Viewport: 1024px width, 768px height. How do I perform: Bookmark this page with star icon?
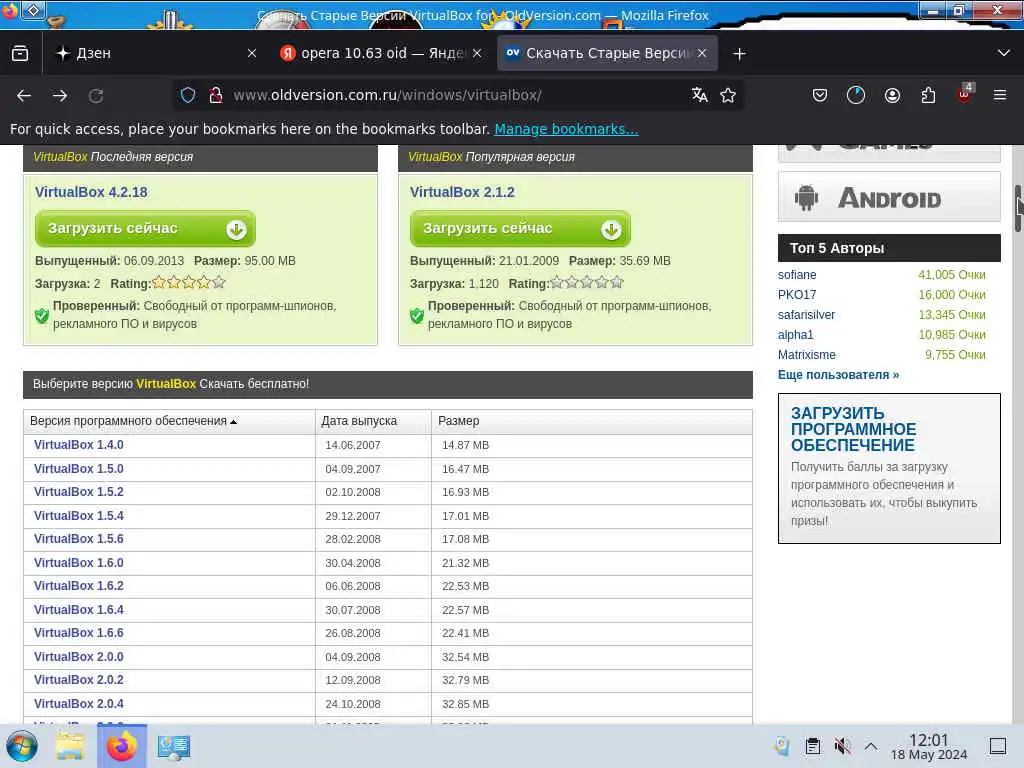pyautogui.click(x=728, y=95)
